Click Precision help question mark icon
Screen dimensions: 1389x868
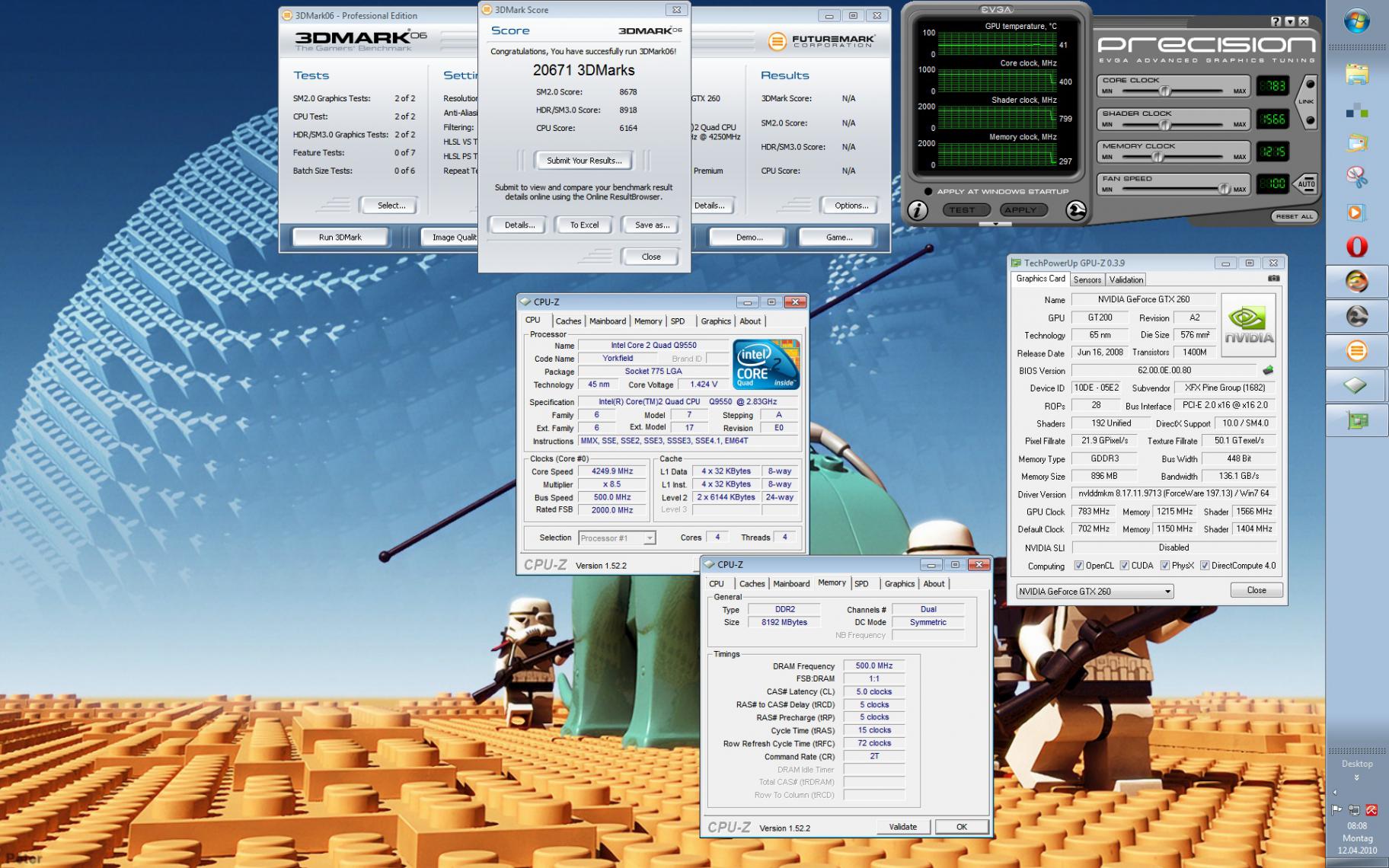1276,22
